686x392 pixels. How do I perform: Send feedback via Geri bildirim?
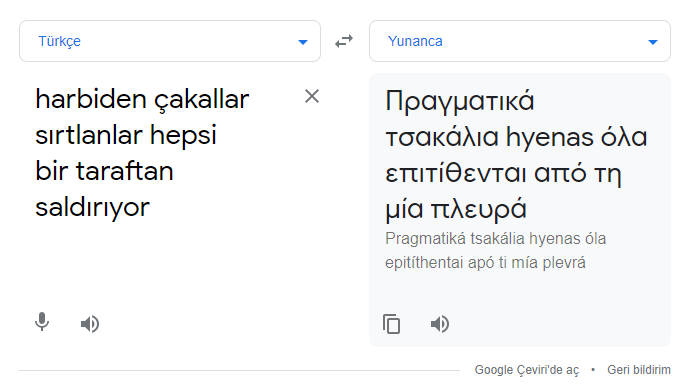pyautogui.click(x=639, y=370)
